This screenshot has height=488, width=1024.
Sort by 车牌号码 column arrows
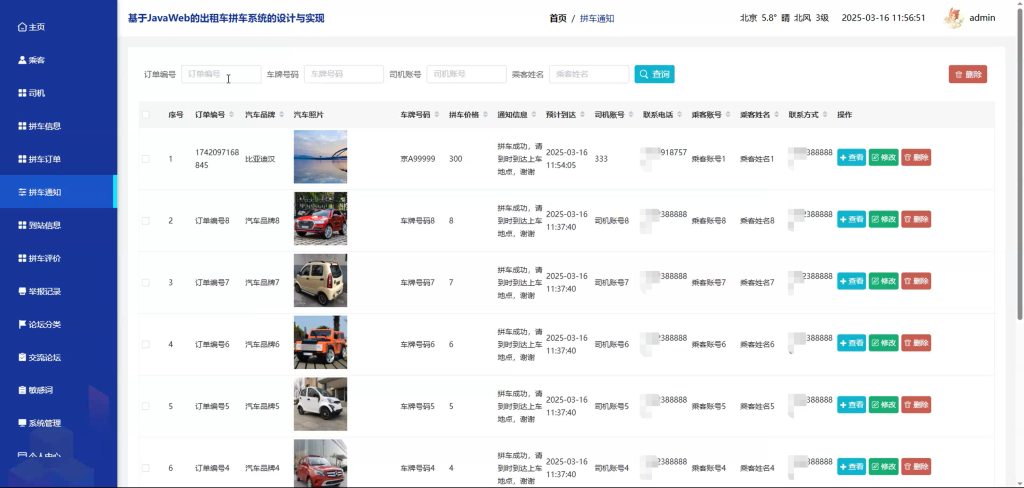tap(437, 115)
